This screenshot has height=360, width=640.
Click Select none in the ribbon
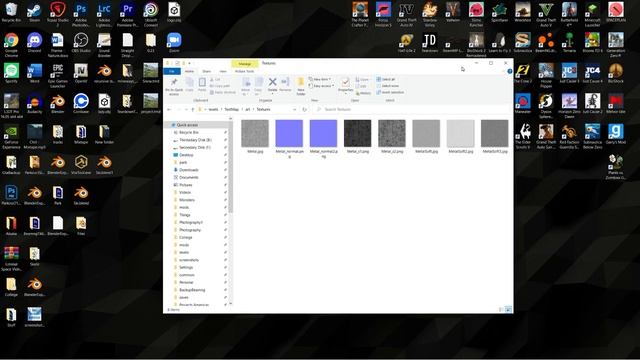pos(388,86)
